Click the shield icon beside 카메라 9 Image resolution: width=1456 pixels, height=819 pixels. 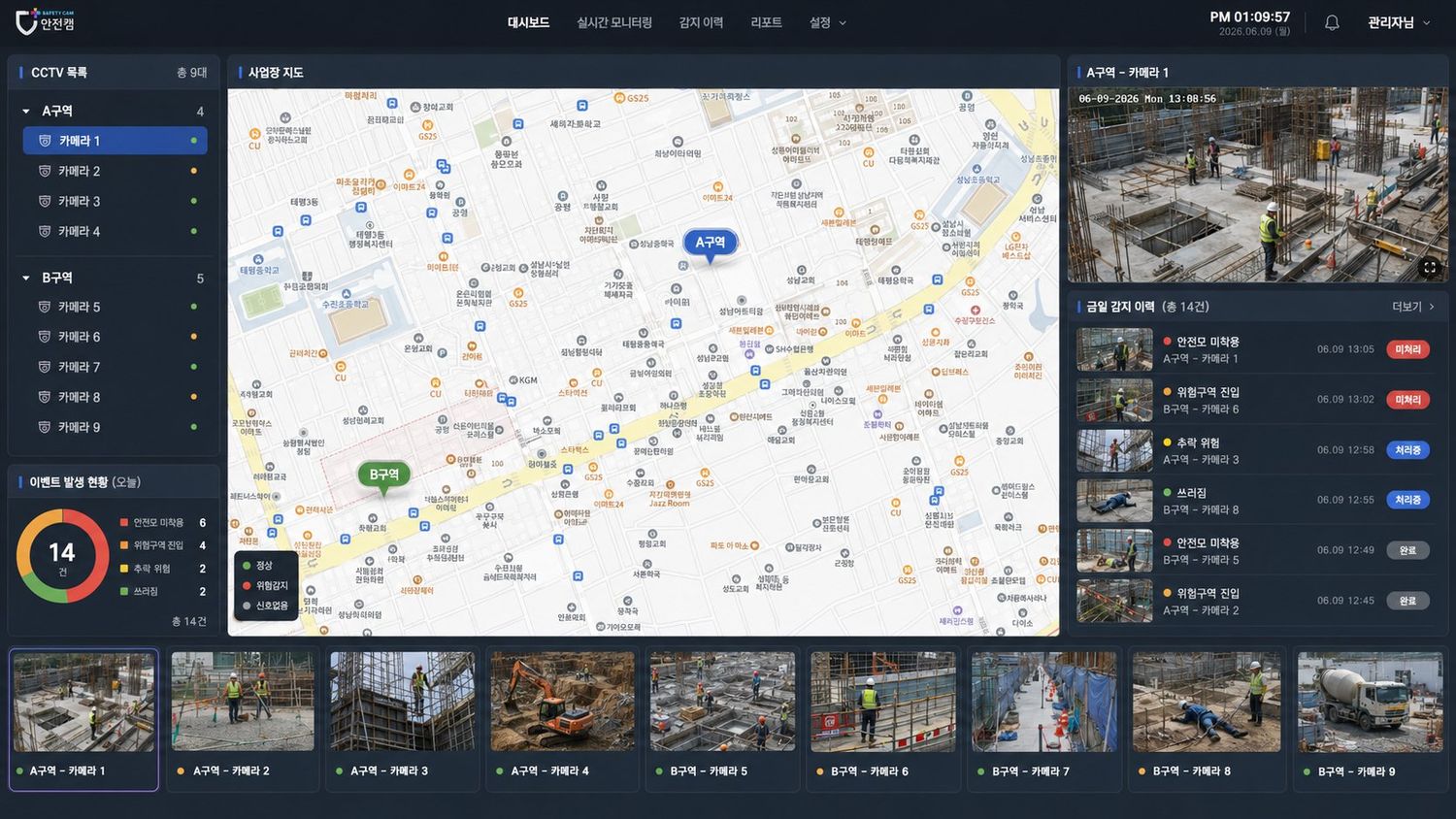[45, 427]
